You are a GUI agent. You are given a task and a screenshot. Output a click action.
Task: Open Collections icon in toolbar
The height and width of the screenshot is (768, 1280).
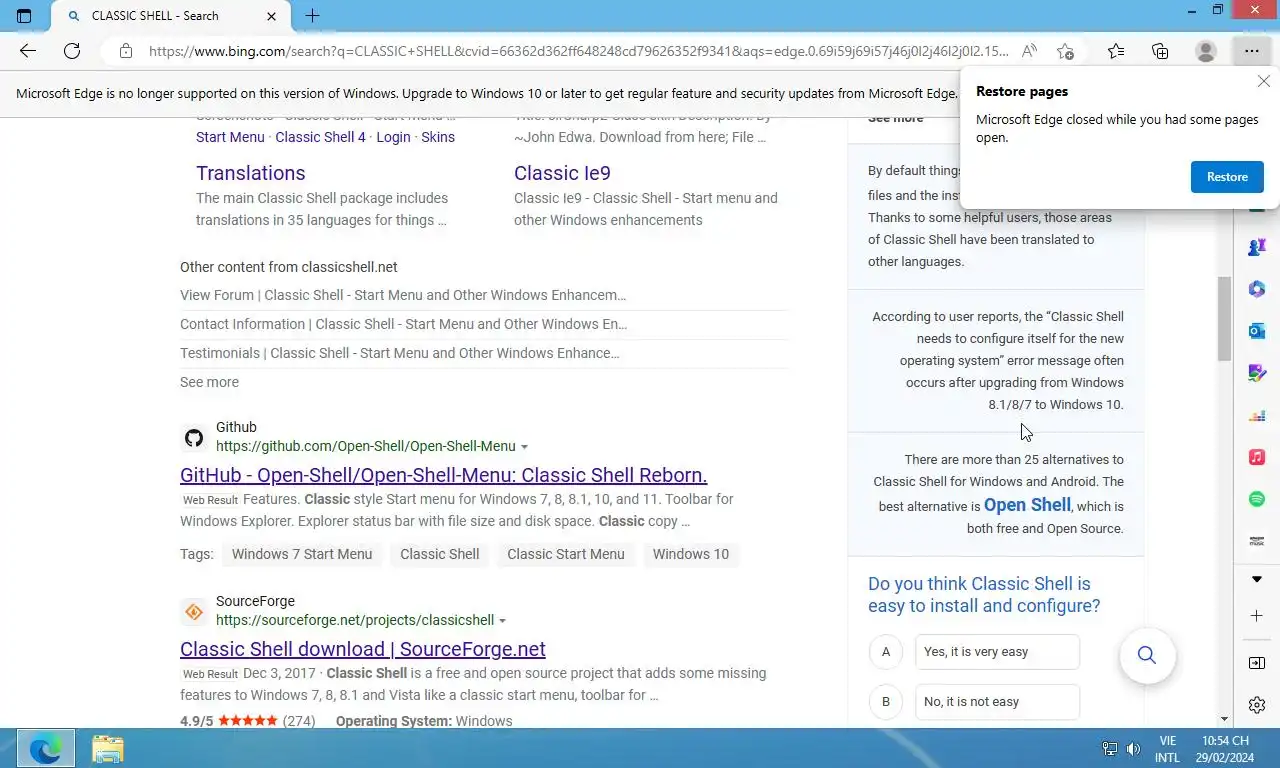tap(1160, 51)
